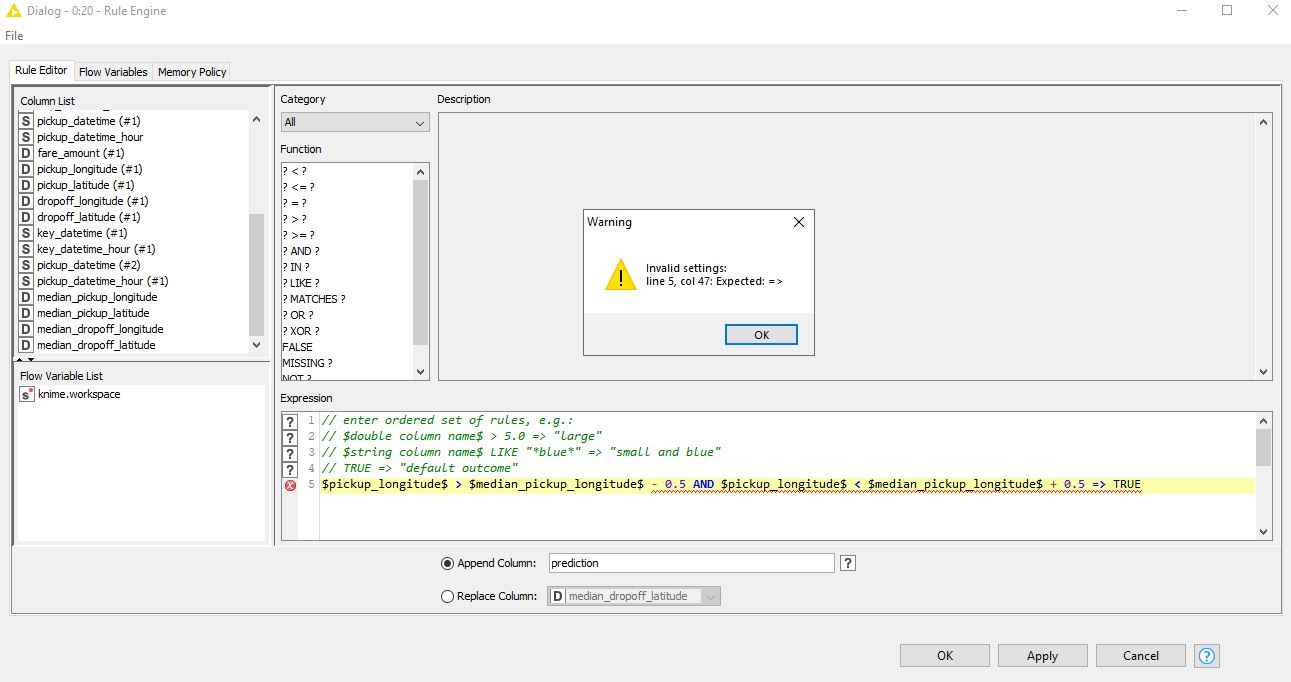Switch to the Flow Variables tab
The height and width of the screenshot is (682, 1291).
[113, 72]
